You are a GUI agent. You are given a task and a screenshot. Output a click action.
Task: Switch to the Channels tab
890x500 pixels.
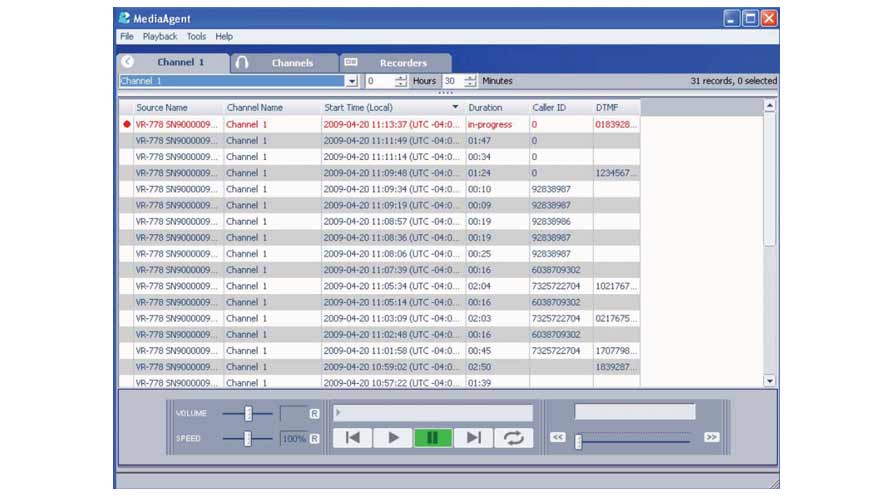coord(284,62)
